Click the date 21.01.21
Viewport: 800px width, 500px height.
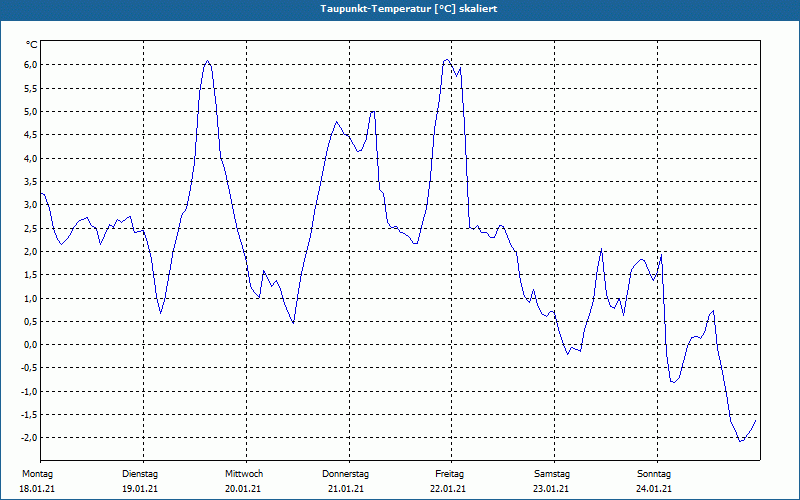point(346,489)
